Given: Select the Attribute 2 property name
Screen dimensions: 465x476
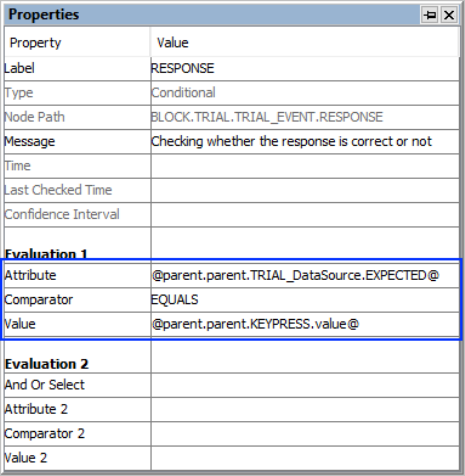Looking at the screenshot, I should pyautogui.click(x=36, y=409).
